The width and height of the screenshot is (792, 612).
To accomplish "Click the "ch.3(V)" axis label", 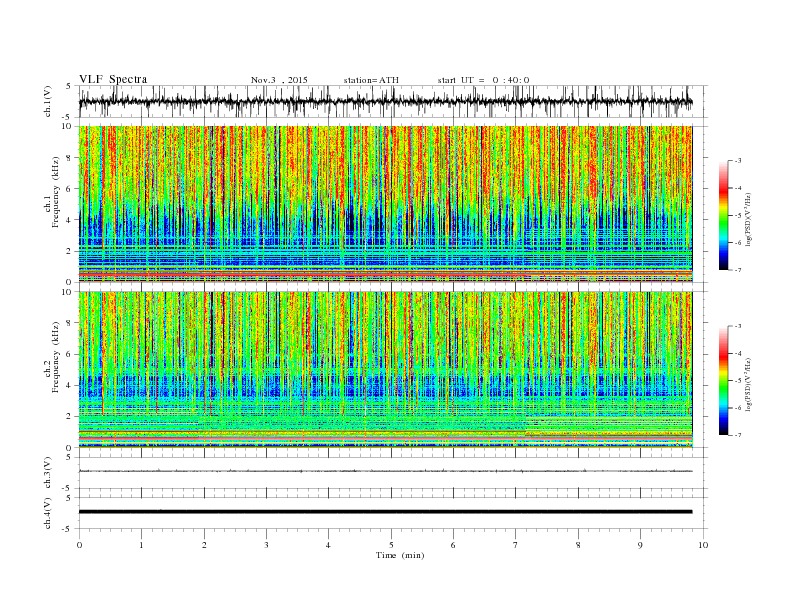I will point(48,473).
